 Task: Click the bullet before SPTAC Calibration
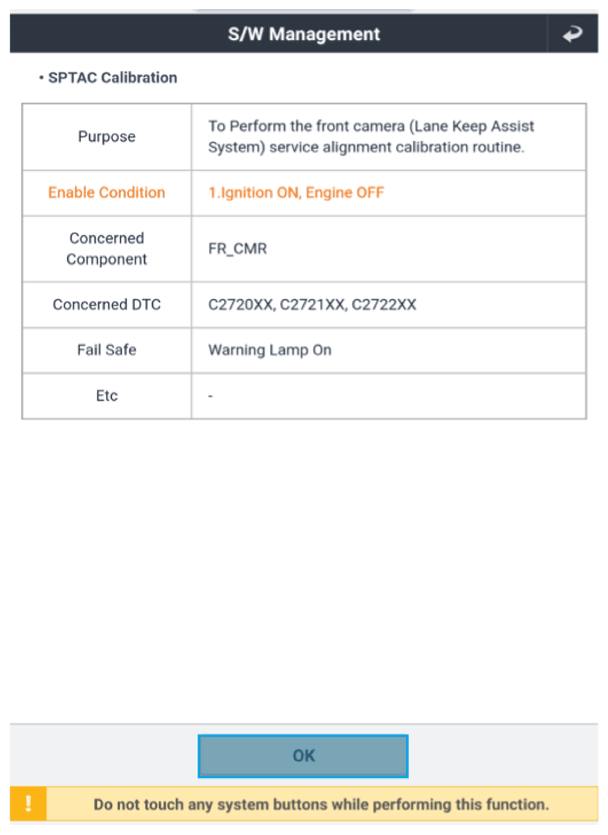[41, 78]
